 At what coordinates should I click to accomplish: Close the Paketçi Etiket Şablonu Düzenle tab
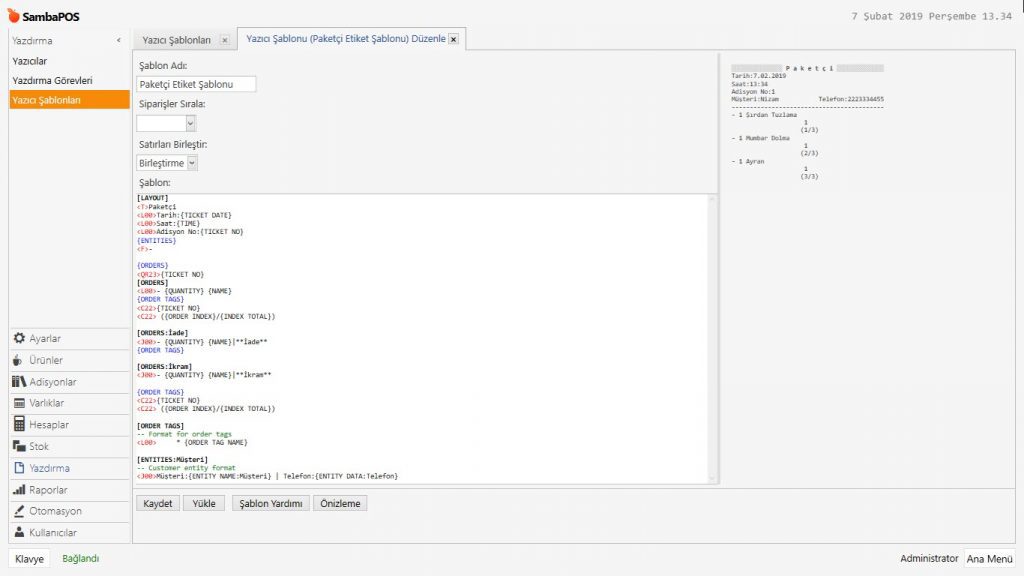click(453, 39)
